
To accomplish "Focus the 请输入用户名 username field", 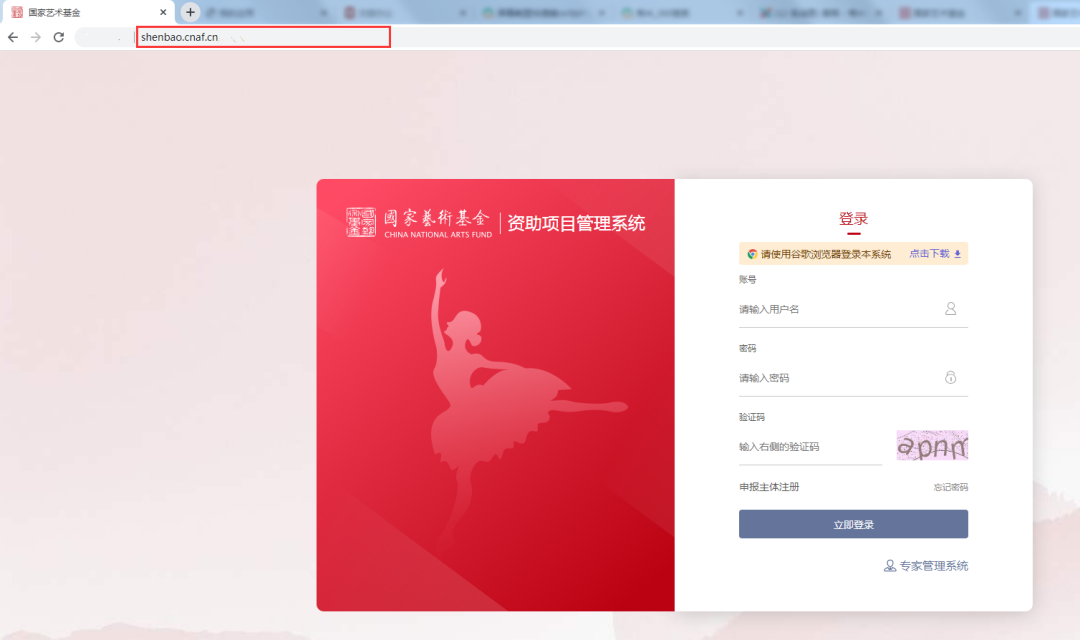I will [853, 309].
